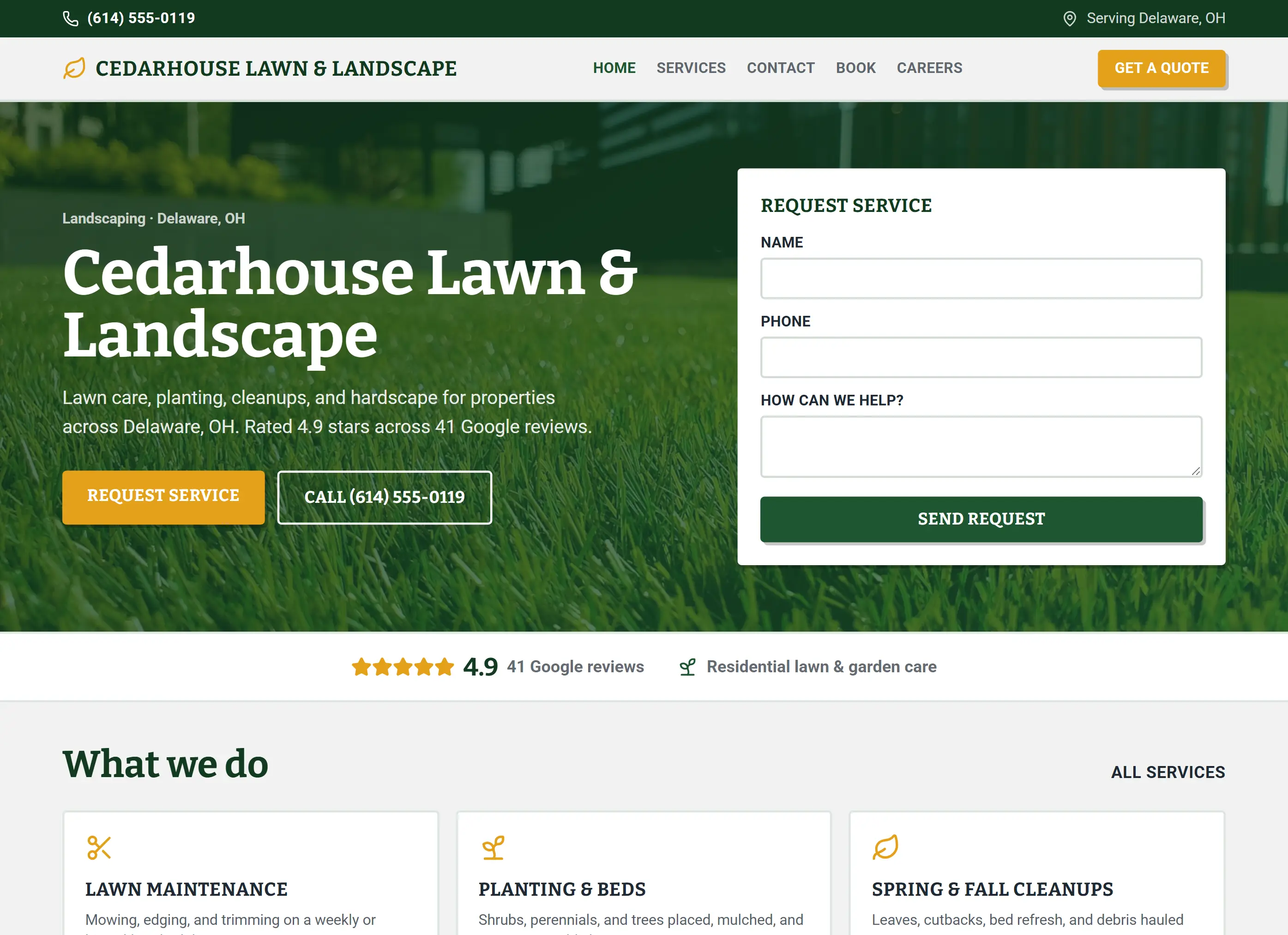Open the Careers nav item
The height and width of the screenshot is (935, 1288).
[929, 68]
